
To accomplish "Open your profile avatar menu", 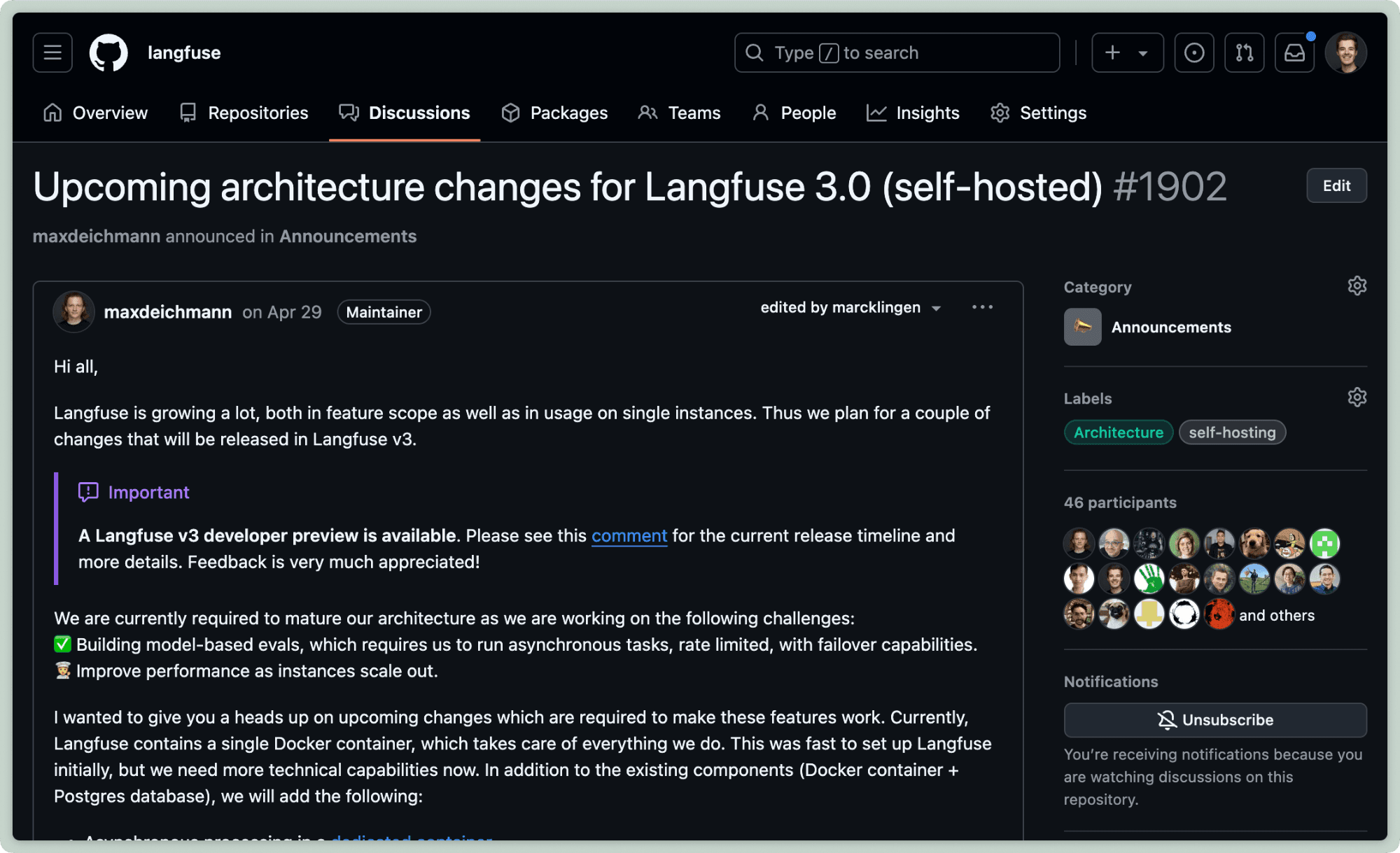I will [x=1346, y=52].
